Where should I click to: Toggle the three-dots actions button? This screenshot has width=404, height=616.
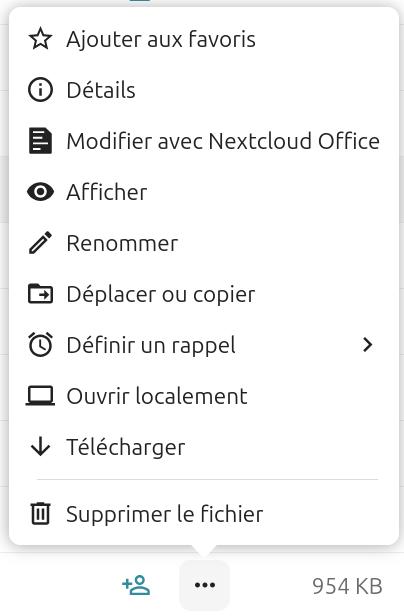(x=204, y=585)
